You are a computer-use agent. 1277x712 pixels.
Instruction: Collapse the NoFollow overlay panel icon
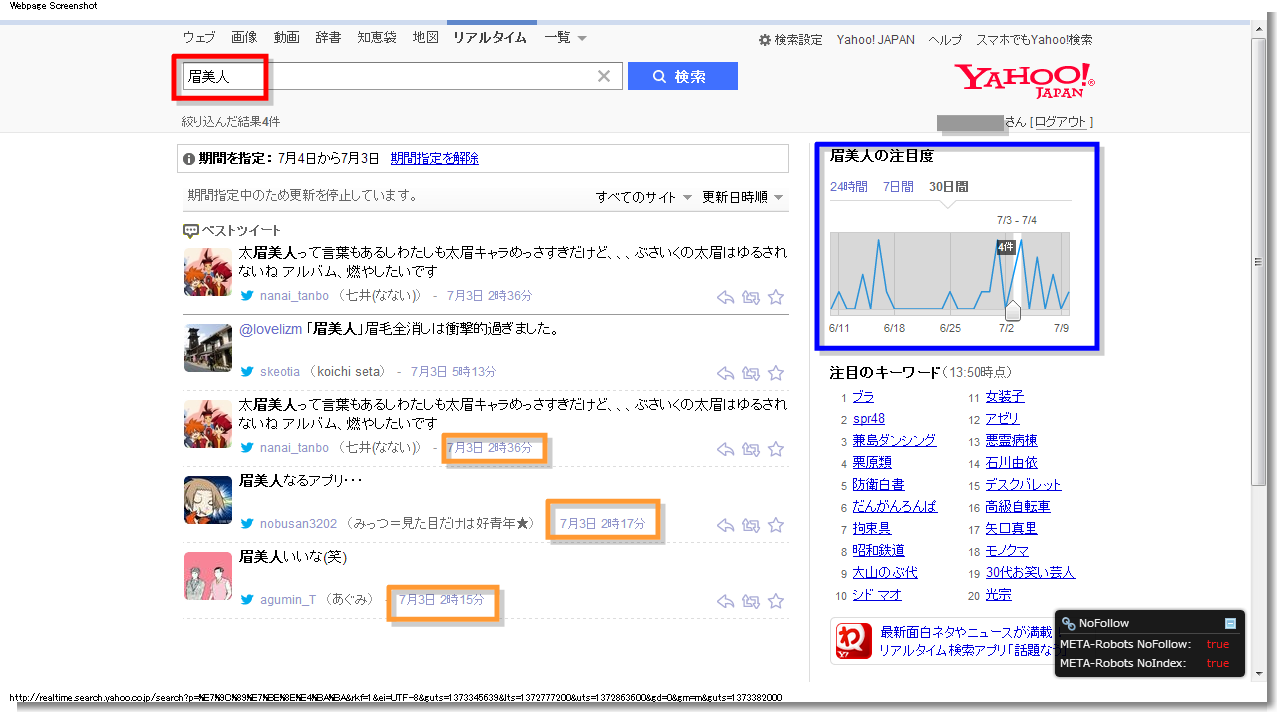coord(1231,623)
